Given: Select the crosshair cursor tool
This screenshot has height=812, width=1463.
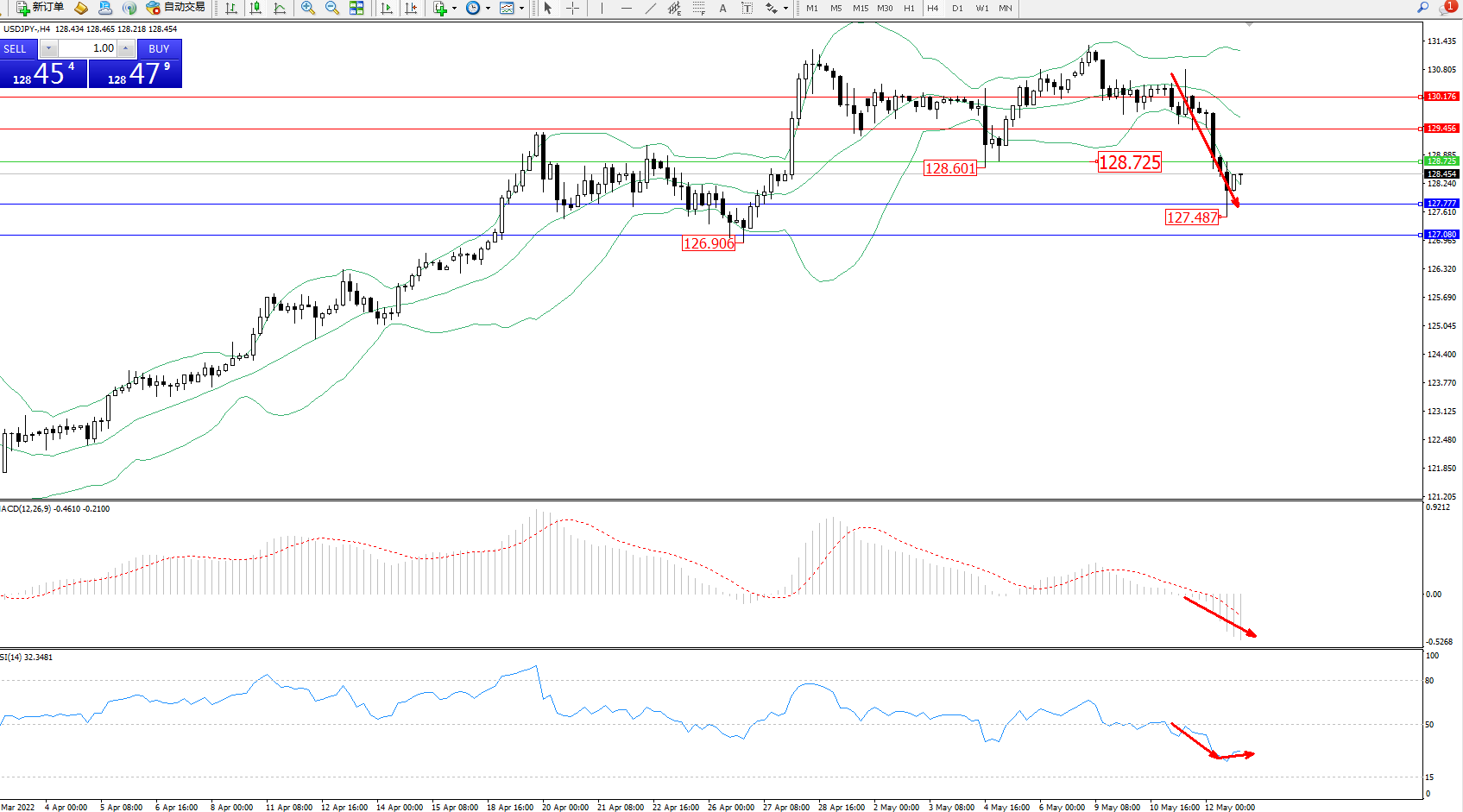Looking at the screenshot, I should (572, 8).
